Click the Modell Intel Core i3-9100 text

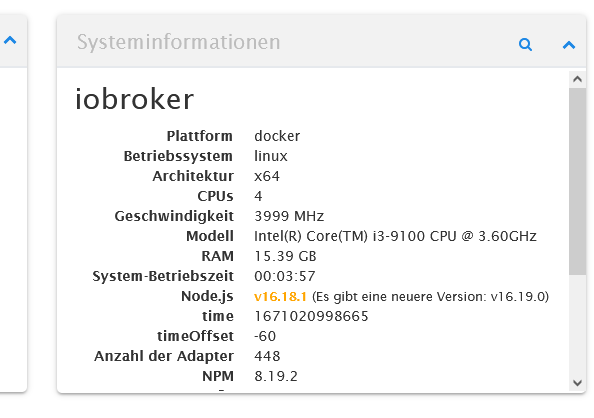[x=395, y=236]
